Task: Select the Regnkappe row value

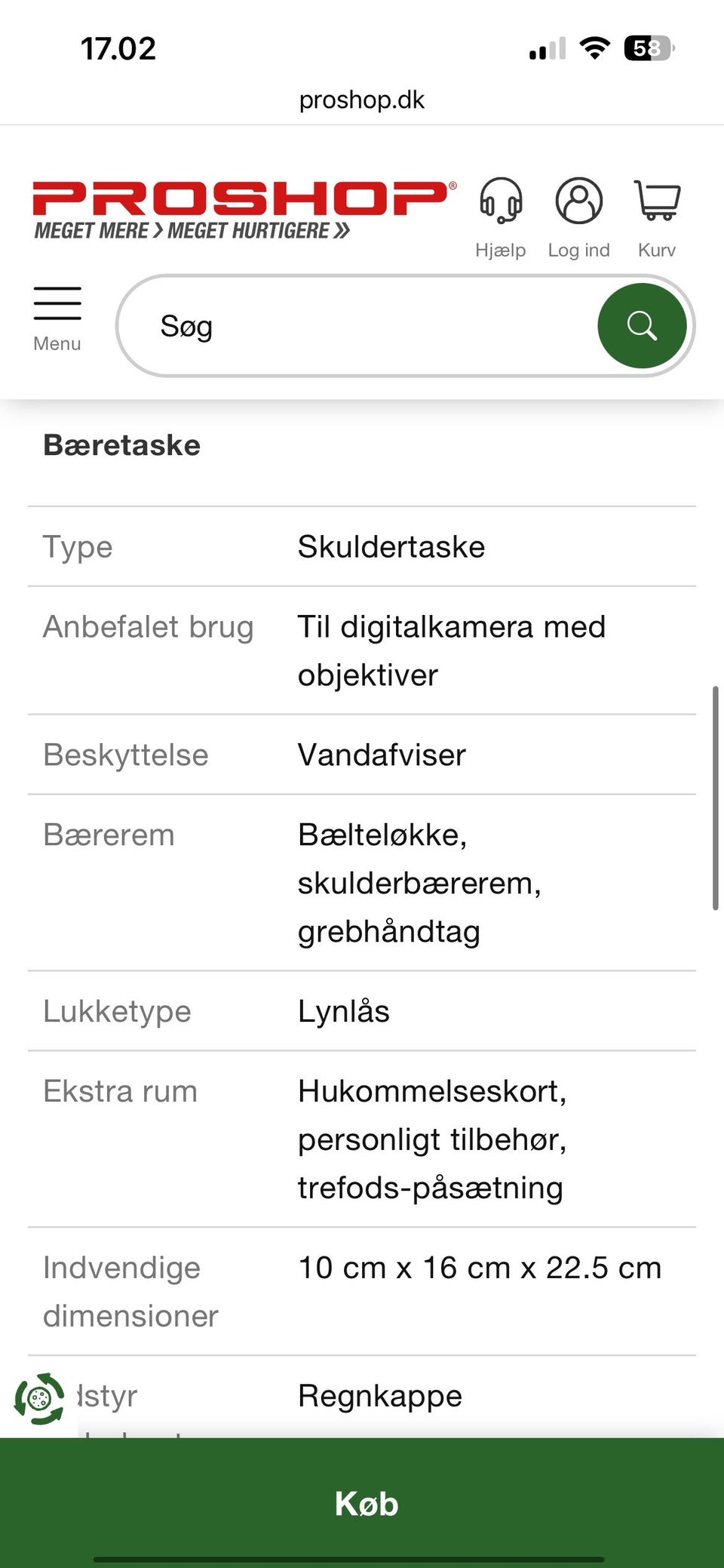Action: [380, 1396]
